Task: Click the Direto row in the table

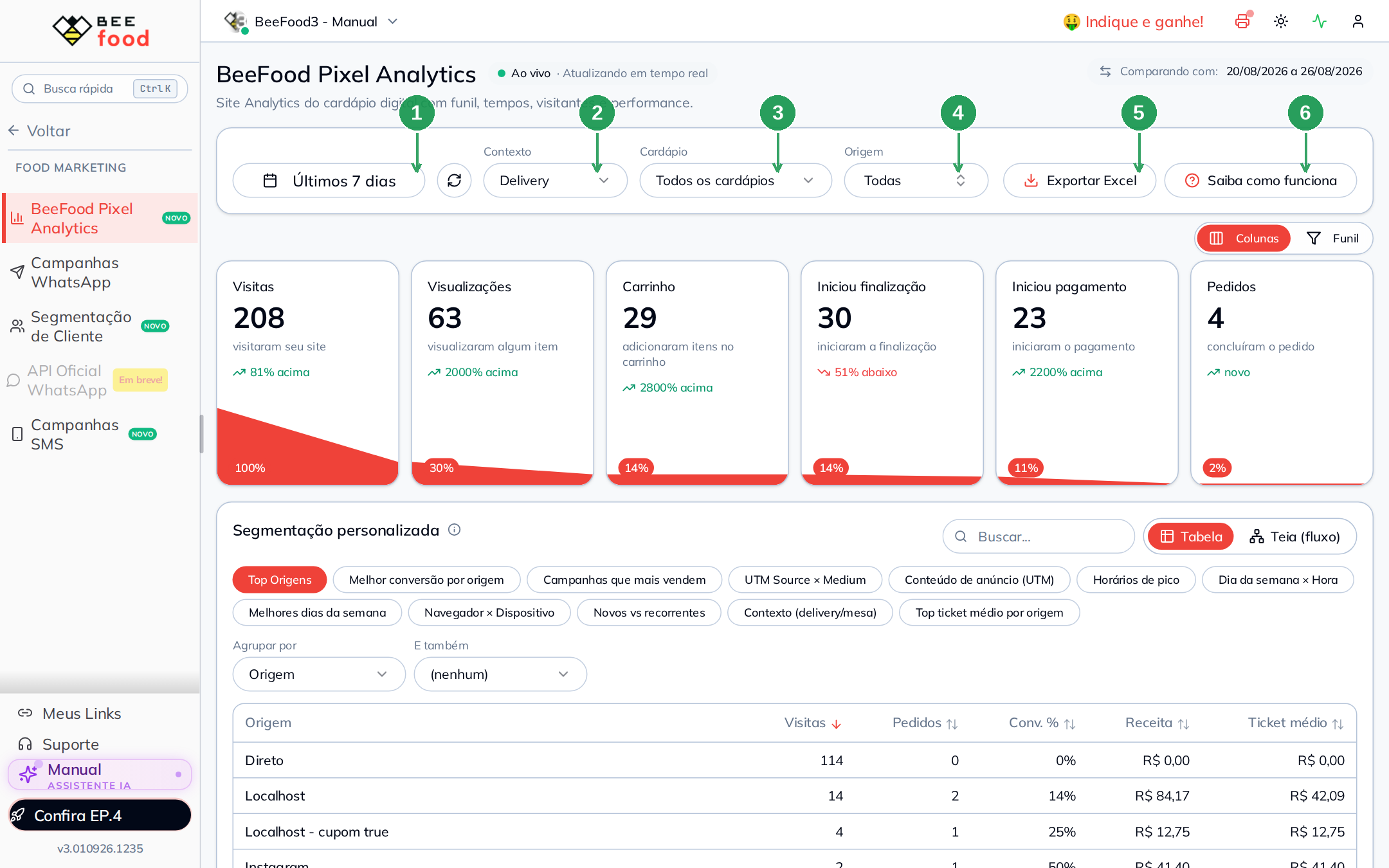Action: [x=795, y=760]
